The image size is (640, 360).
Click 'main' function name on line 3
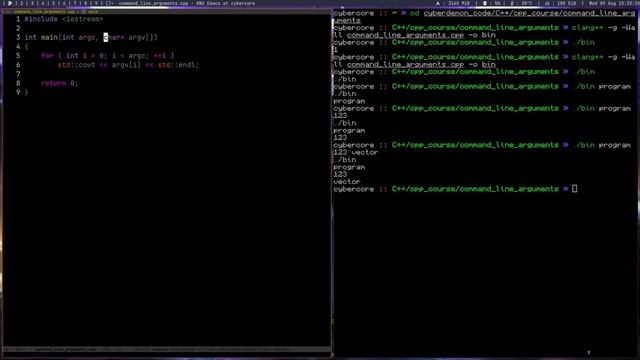pos(49,38)
